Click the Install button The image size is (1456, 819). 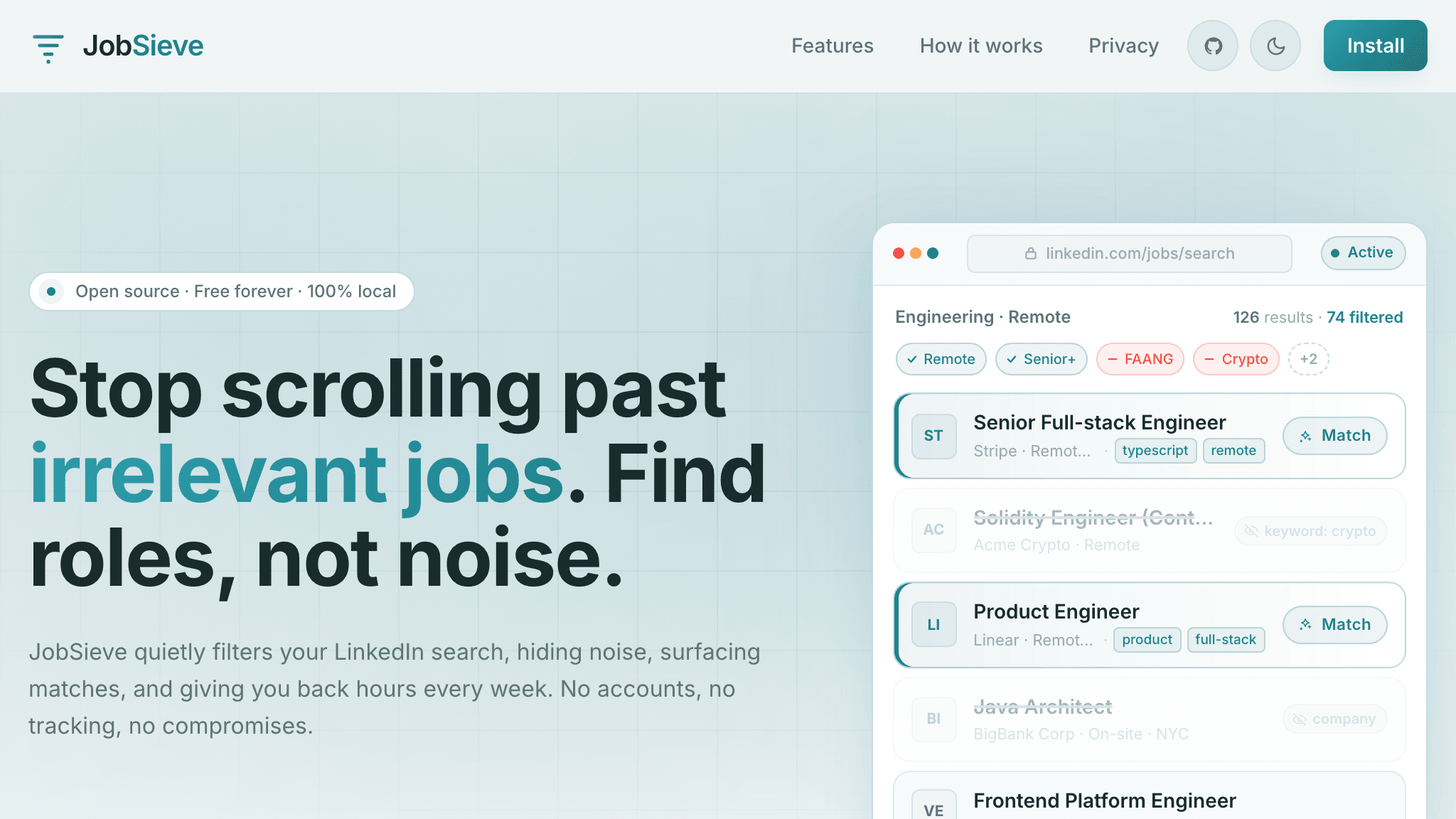(1375, 45)
